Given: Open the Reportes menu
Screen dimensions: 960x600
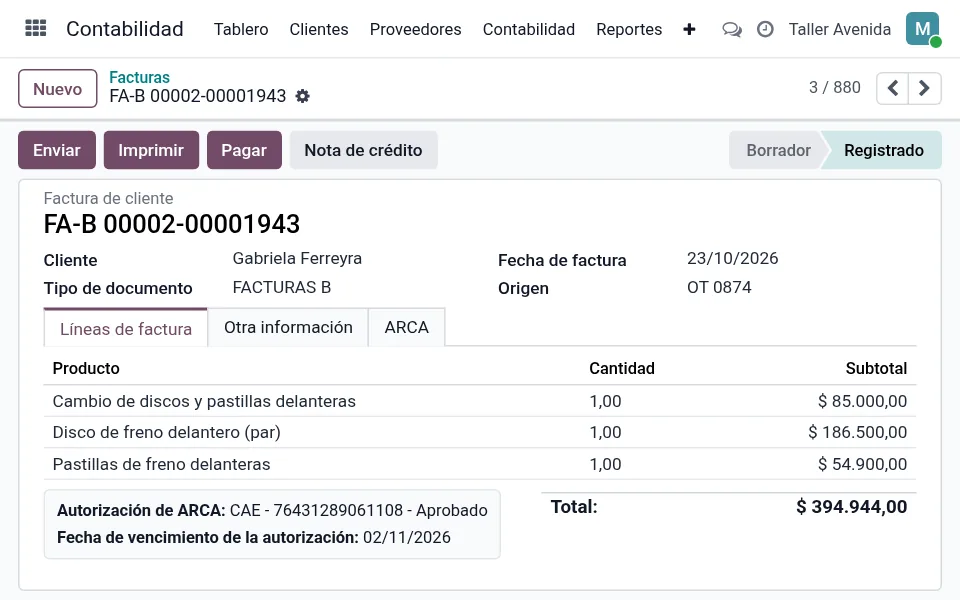Looking at the screenshot, I should tap(629, 29).
